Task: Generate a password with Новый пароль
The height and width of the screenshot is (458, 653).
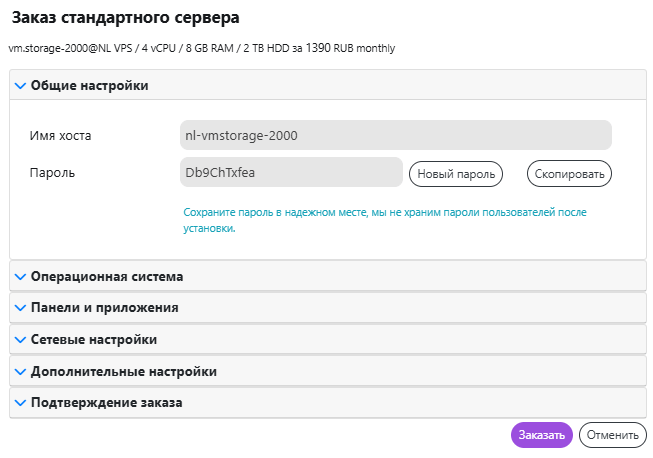Action: pos(456,174)
